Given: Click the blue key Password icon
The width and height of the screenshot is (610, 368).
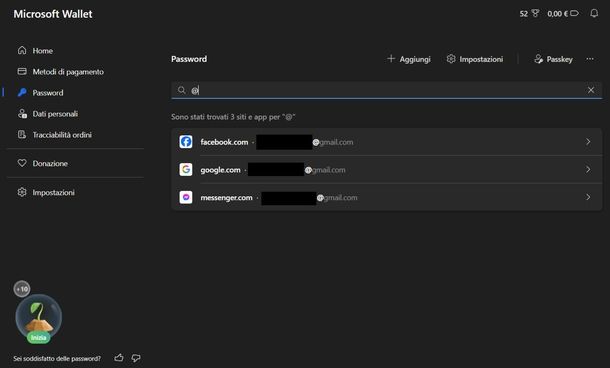Looking at the screenshot, I should [22, 92].
